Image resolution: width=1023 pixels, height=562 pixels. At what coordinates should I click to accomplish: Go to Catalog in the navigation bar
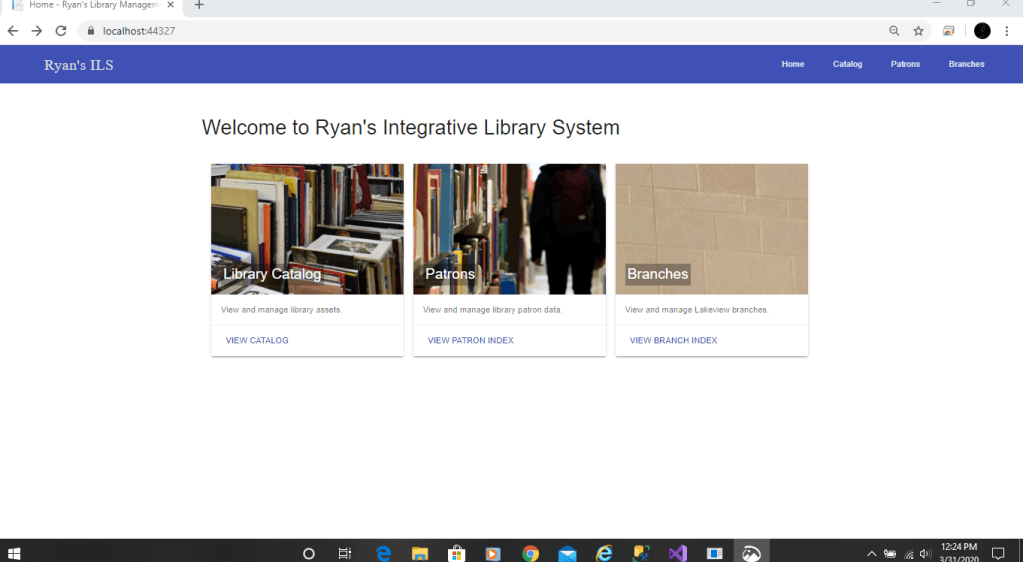(847, 64)
